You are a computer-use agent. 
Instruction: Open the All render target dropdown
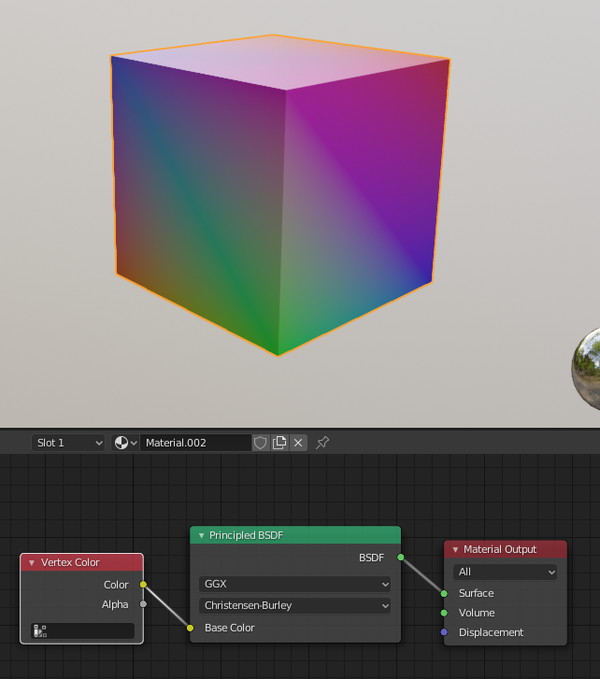(x=505, y=572)
